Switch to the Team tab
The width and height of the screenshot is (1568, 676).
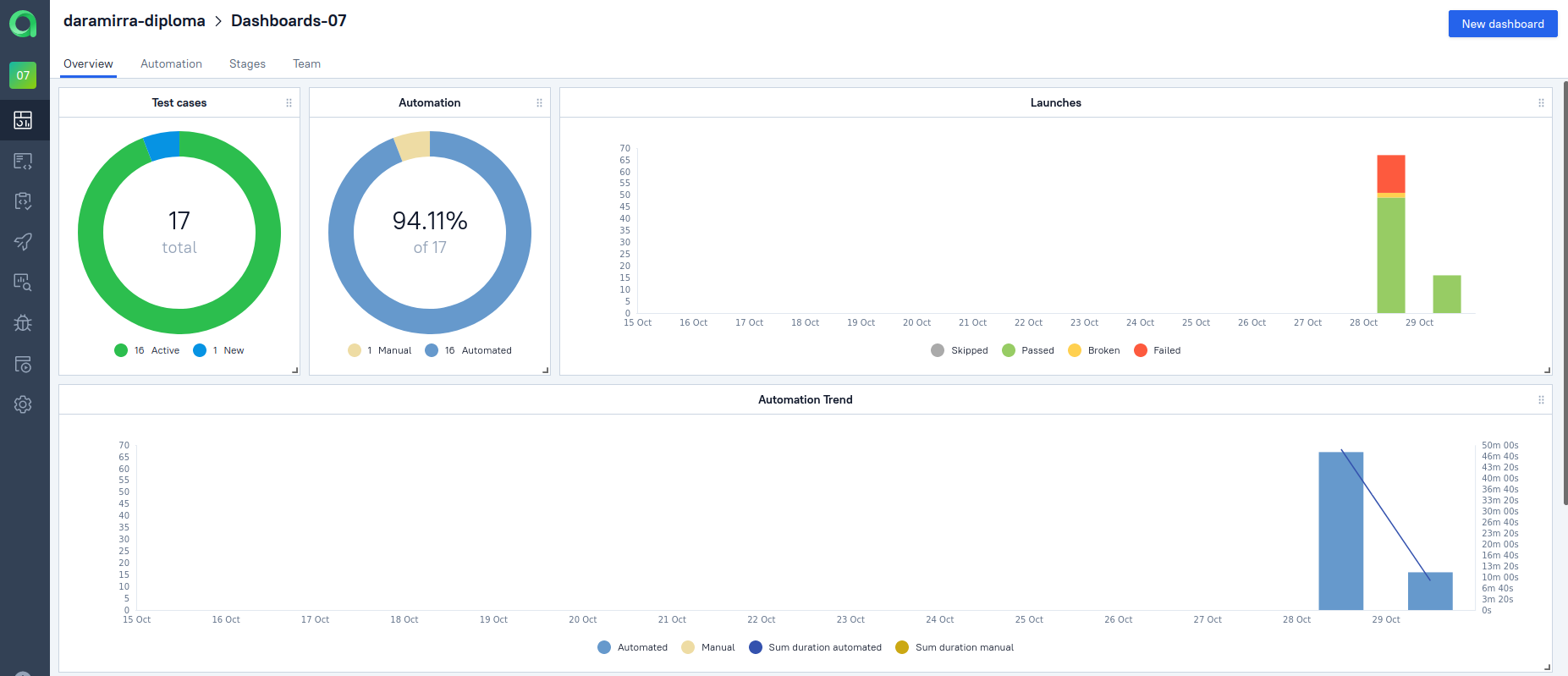[306, 64]
